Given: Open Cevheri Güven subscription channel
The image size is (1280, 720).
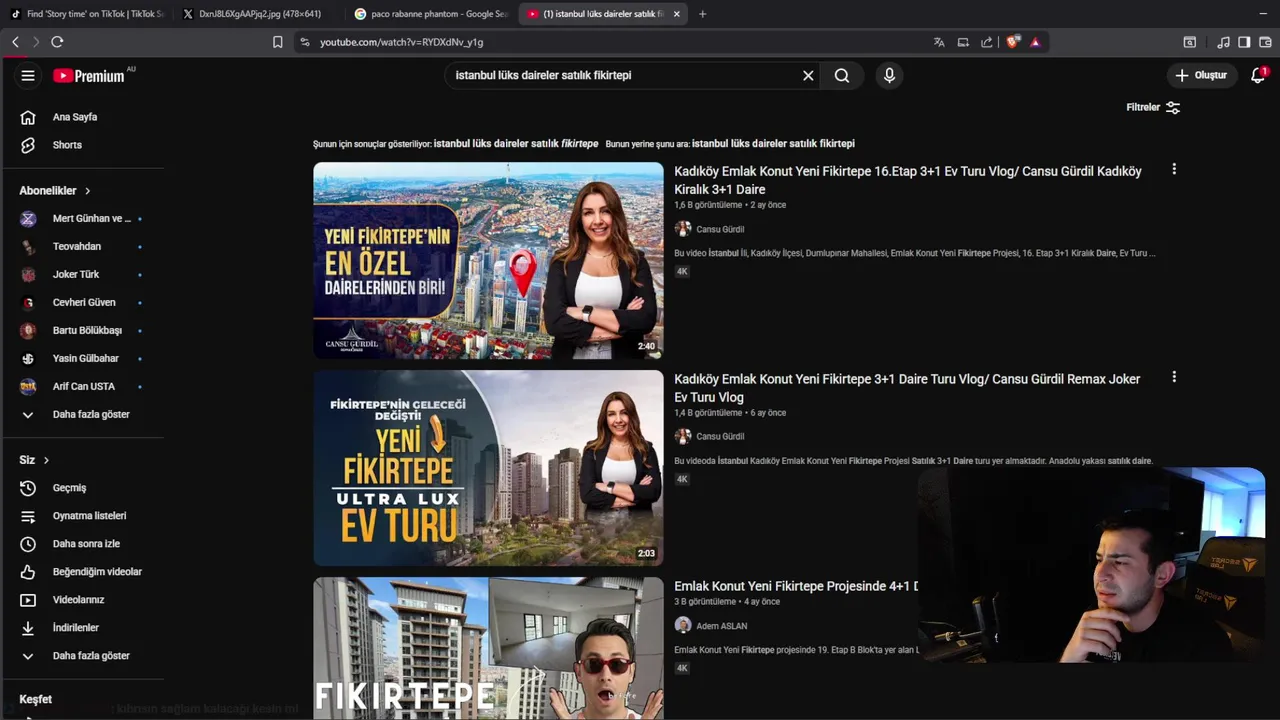Looking at the screenshot, I should pyautogui.click(x=82, y=303).
